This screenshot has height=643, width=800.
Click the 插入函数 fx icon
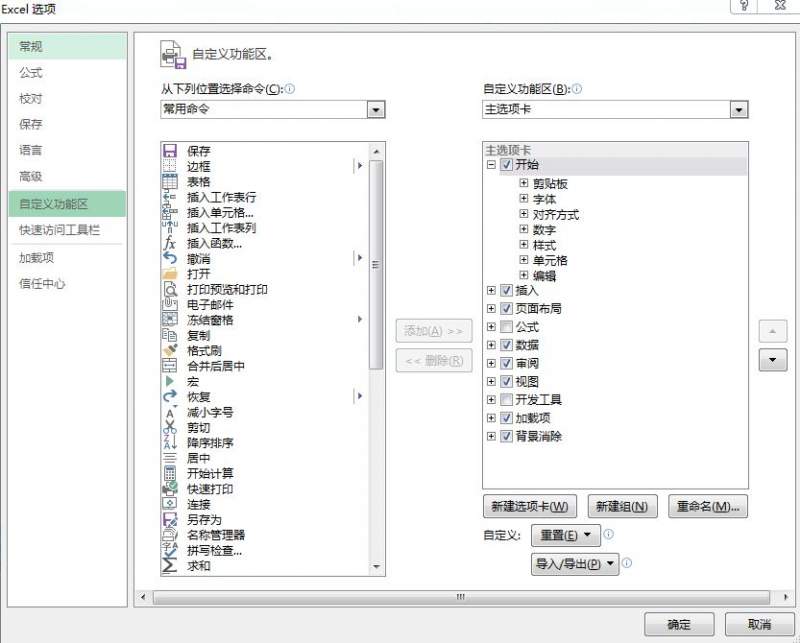click(x=169, y=243)
